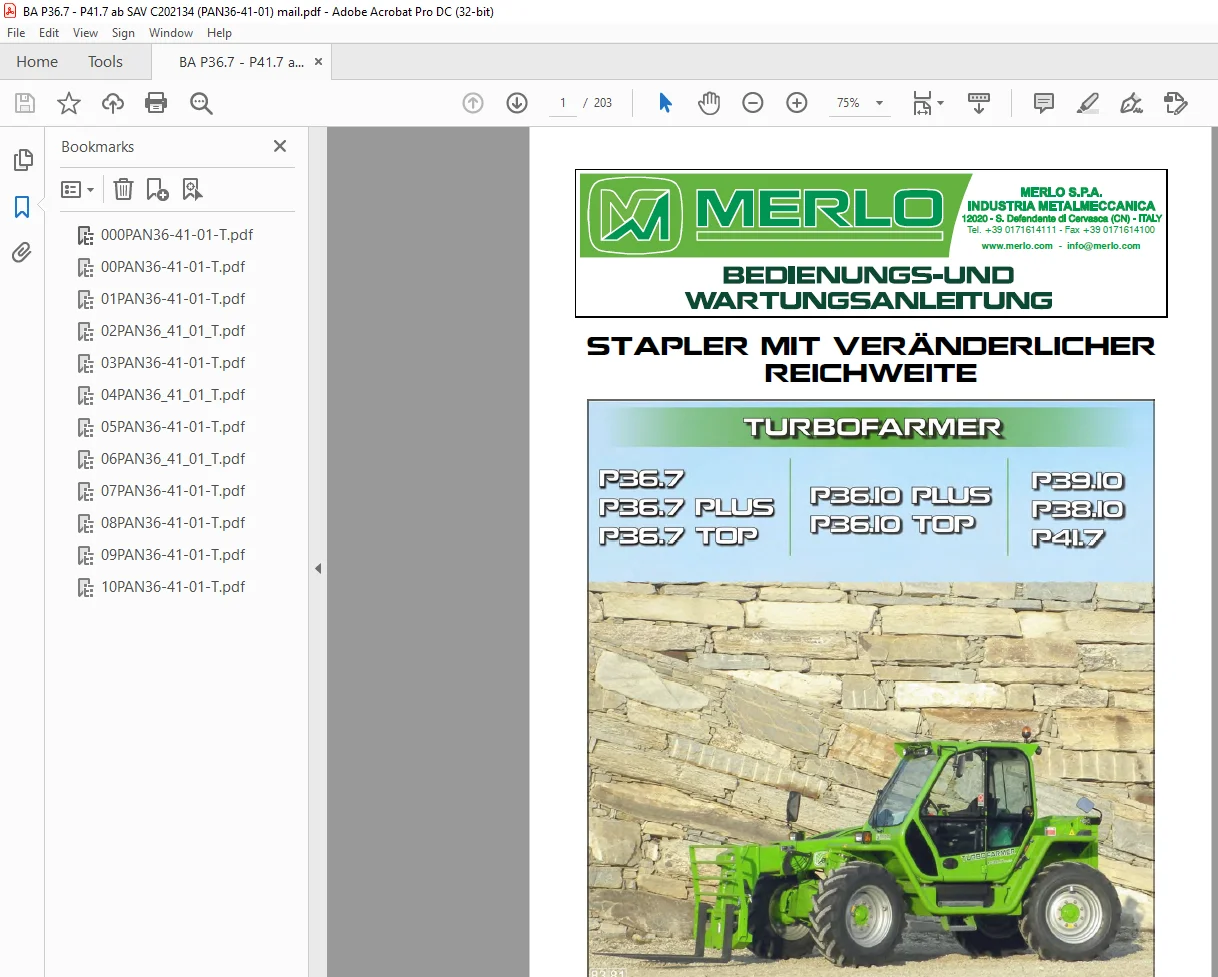This screenshot has width=1218, height=977.
Task: Open bookmark 00PAN36-41-01-T.pdf
Action: click(x=173, y=267)
